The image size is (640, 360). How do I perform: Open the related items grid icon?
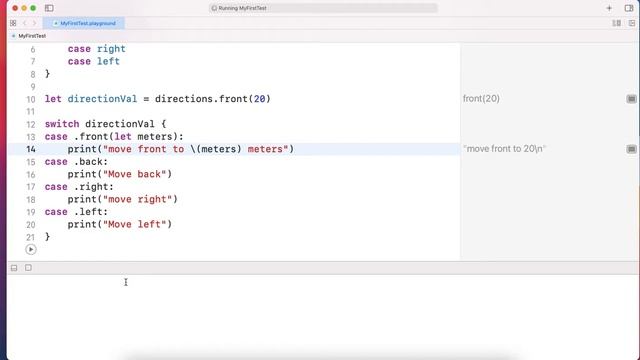tap(13, 23)
